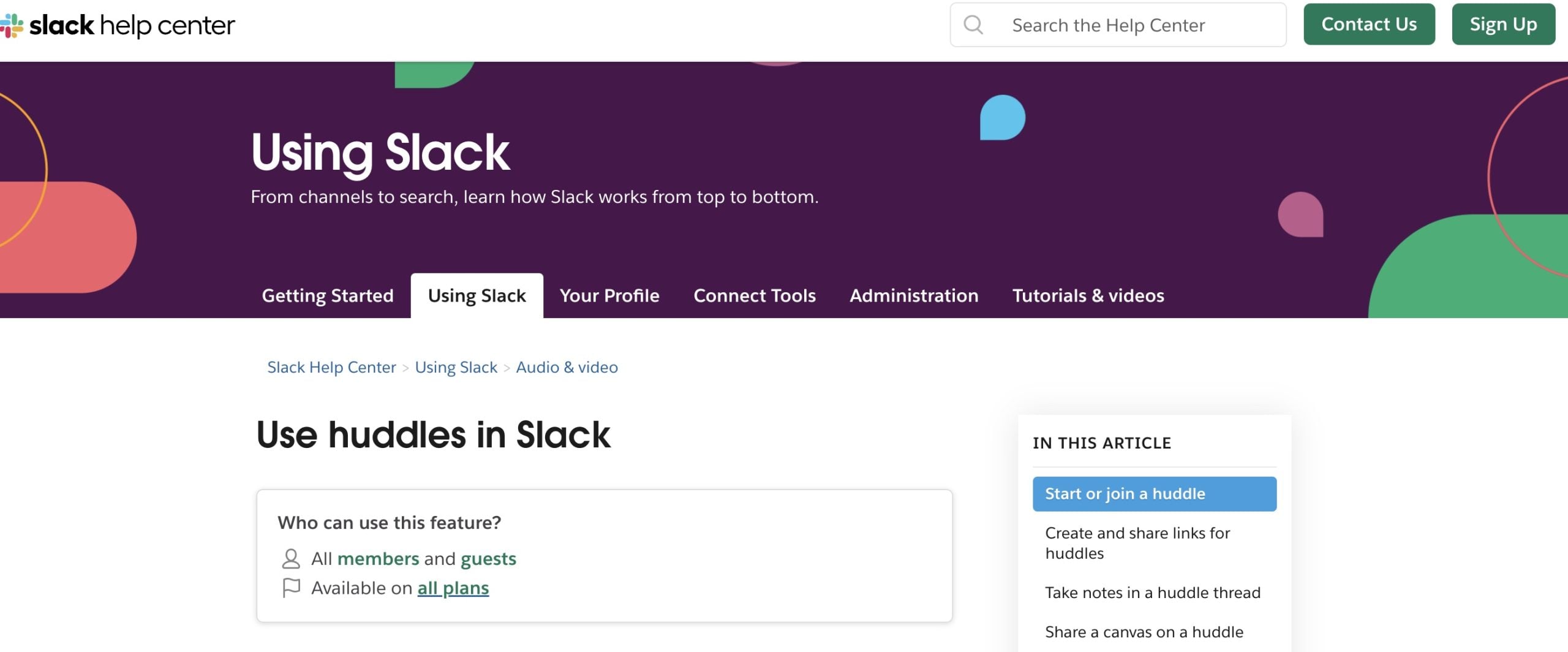Go to the Administration tab
This screenshot has height=652, width=1568.
pos(914,295)
